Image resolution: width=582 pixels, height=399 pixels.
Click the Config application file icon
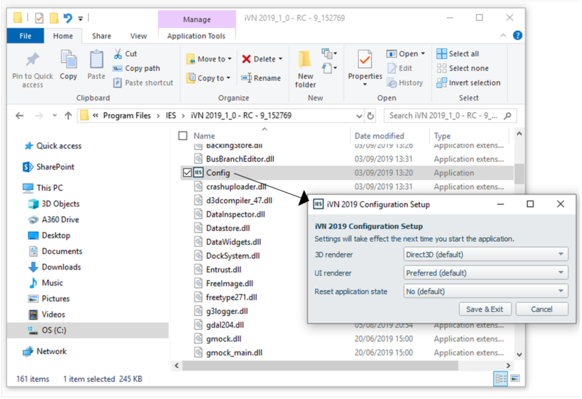tap(199, 173)
